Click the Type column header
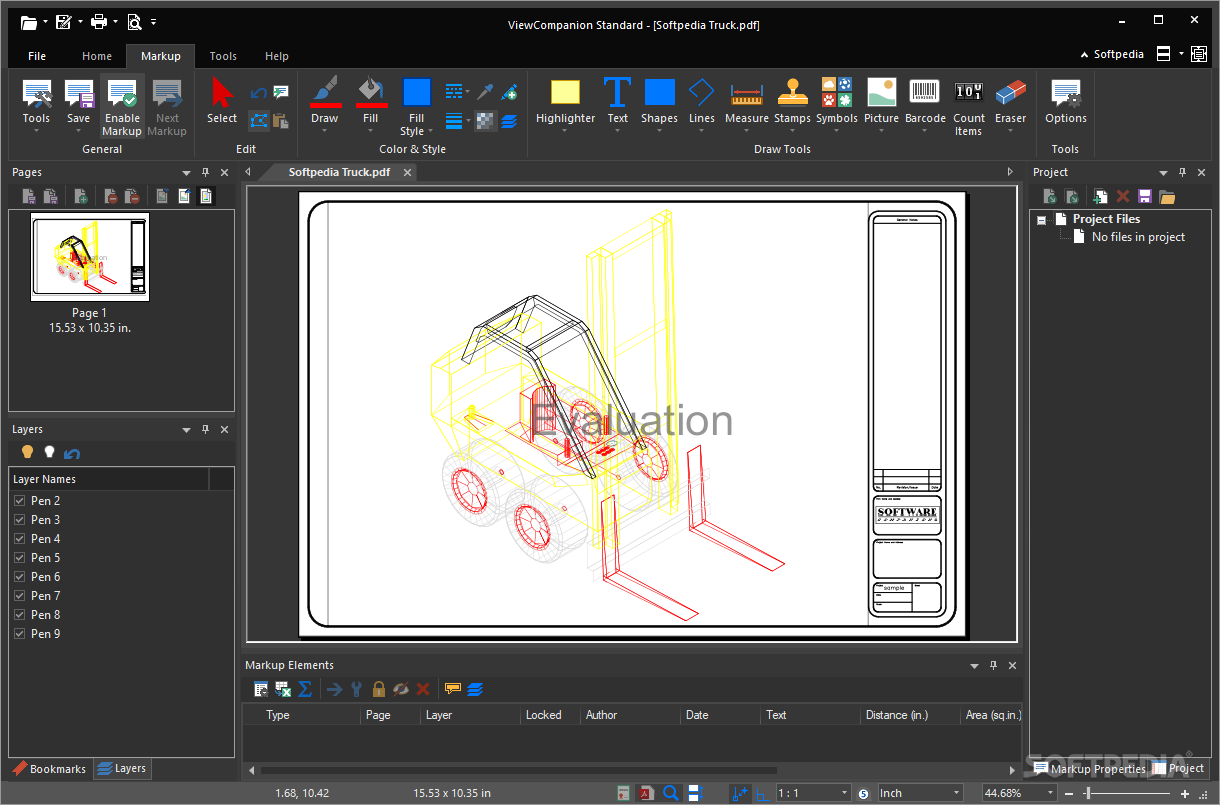This screenshot has width=1220, height=805. tap(301, 715)
